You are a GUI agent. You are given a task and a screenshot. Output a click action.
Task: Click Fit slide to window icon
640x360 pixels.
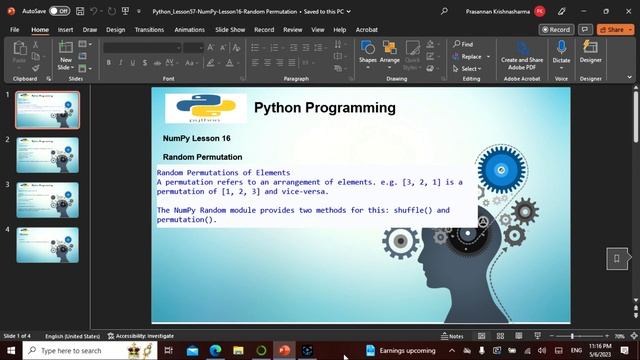point(633,336)
